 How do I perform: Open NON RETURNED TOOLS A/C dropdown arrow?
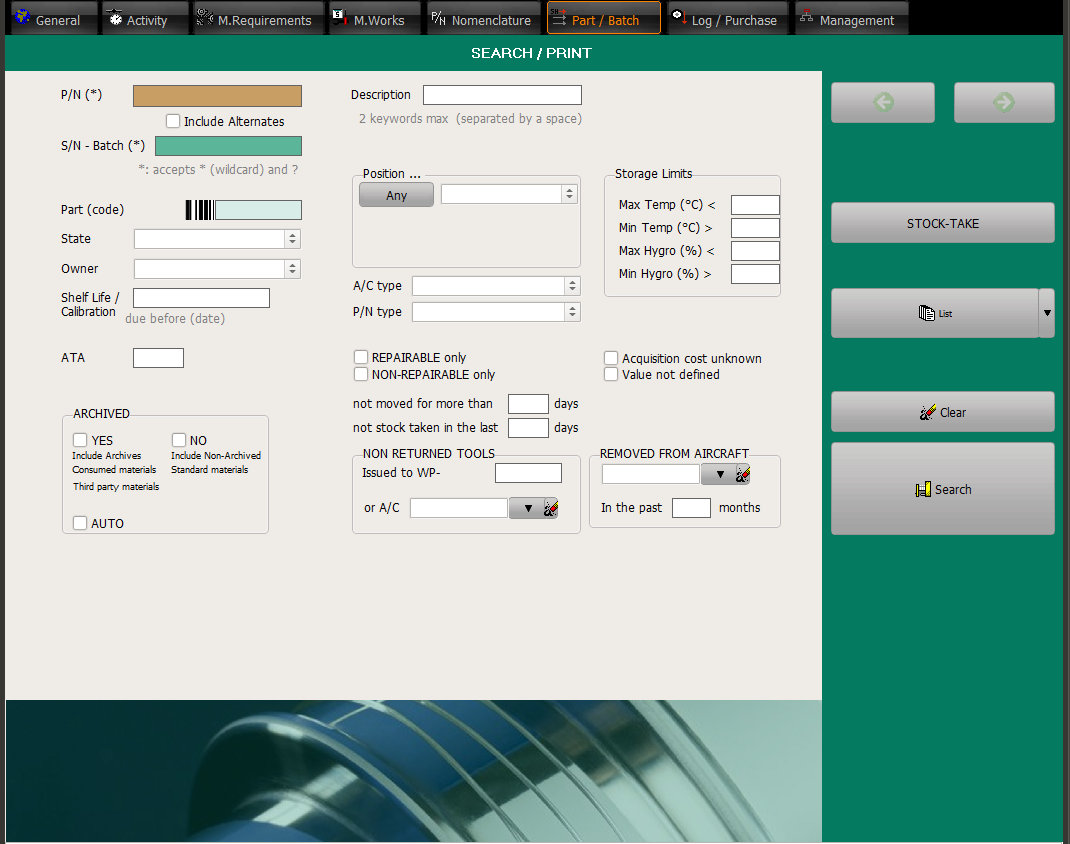[x=527, y=508]
